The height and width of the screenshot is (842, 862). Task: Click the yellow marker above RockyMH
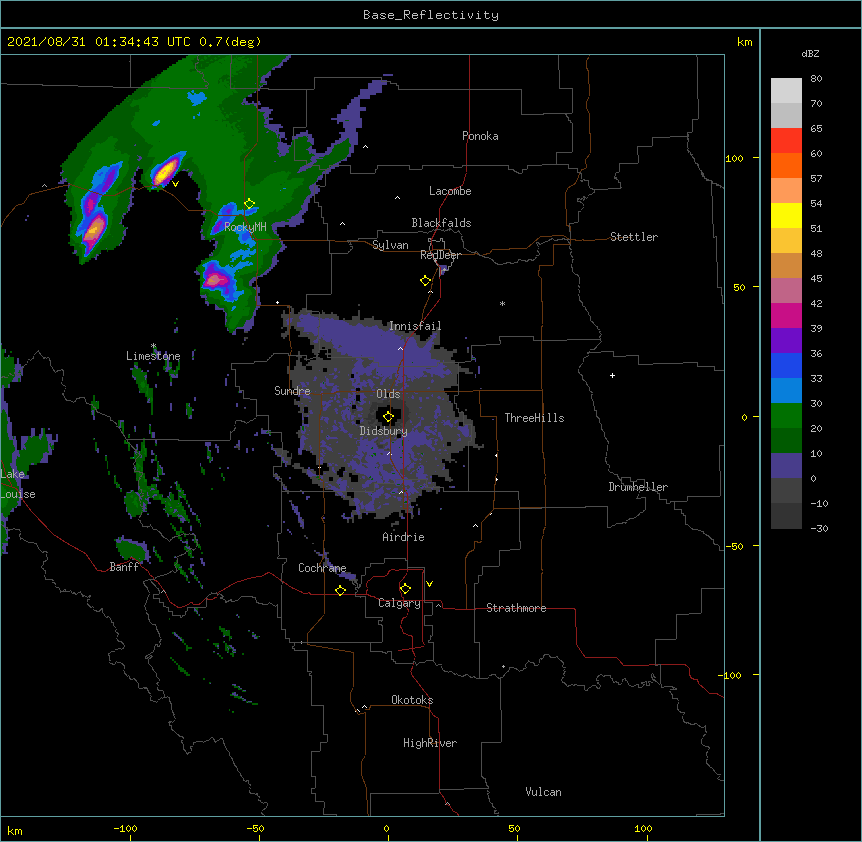tap(250, 204)
